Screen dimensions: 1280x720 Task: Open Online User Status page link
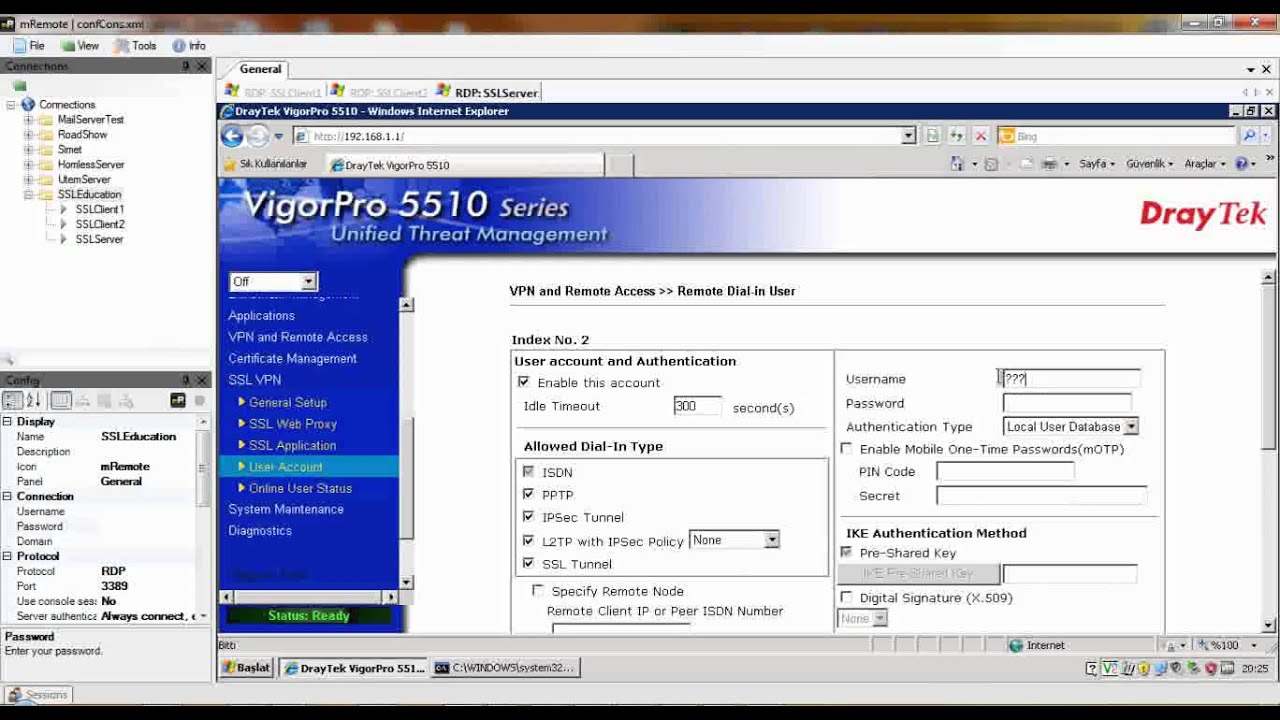tap(300, 488)
